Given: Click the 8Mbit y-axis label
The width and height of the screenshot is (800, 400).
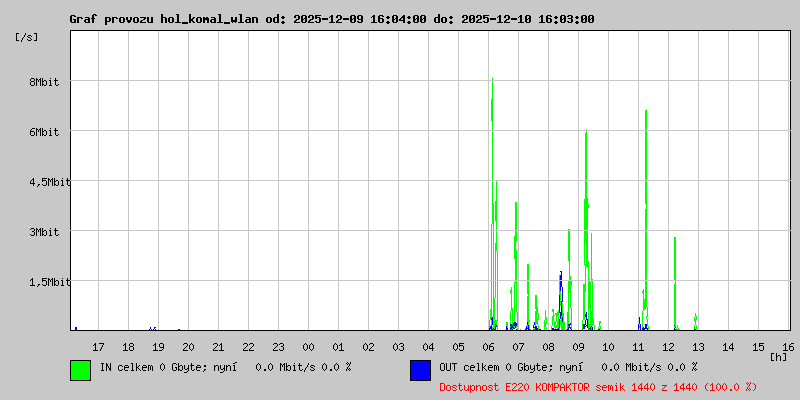Looking at the screenshot, I should pyautogui.click(x=44, y=82).
